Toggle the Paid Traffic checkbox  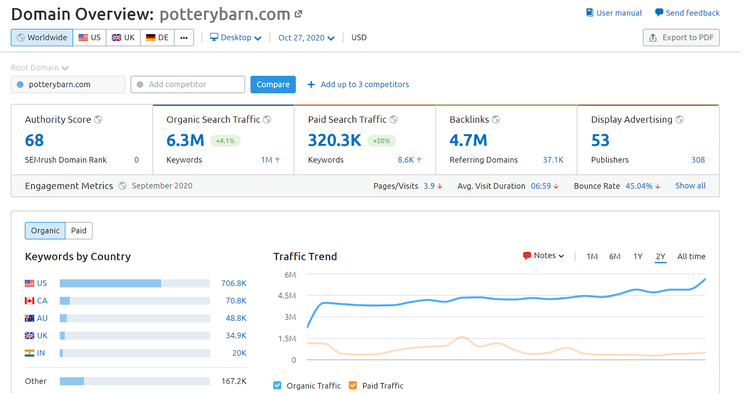click(353, 385)
